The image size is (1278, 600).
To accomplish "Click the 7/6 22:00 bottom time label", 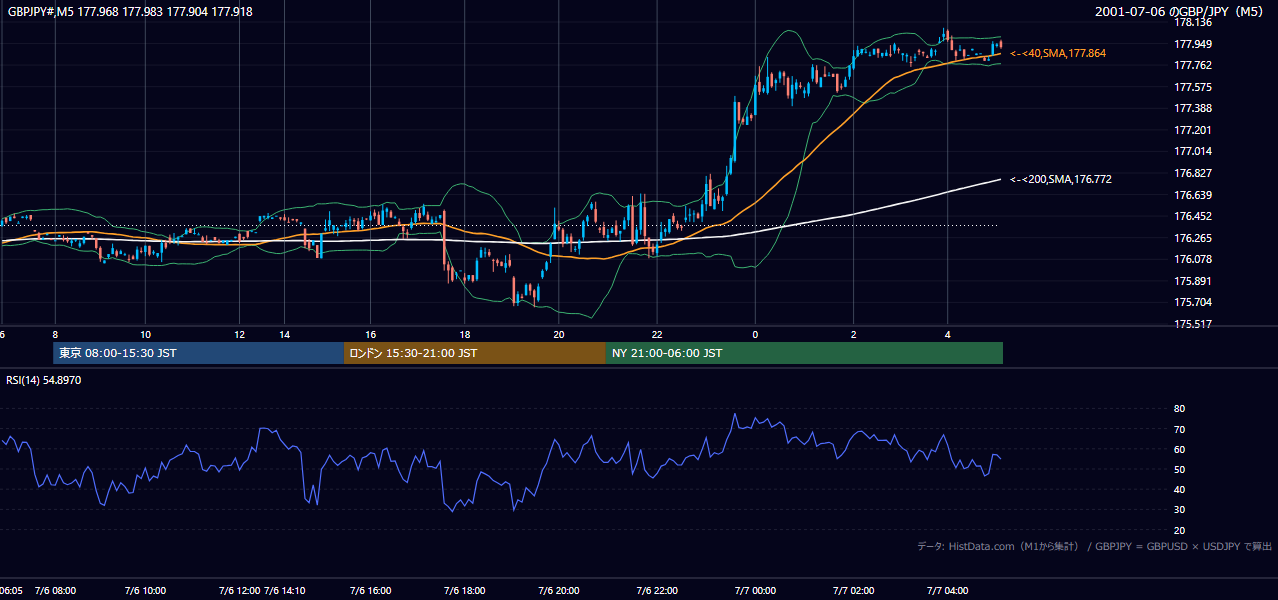I will pyautogui.click(x=657, y=590).
